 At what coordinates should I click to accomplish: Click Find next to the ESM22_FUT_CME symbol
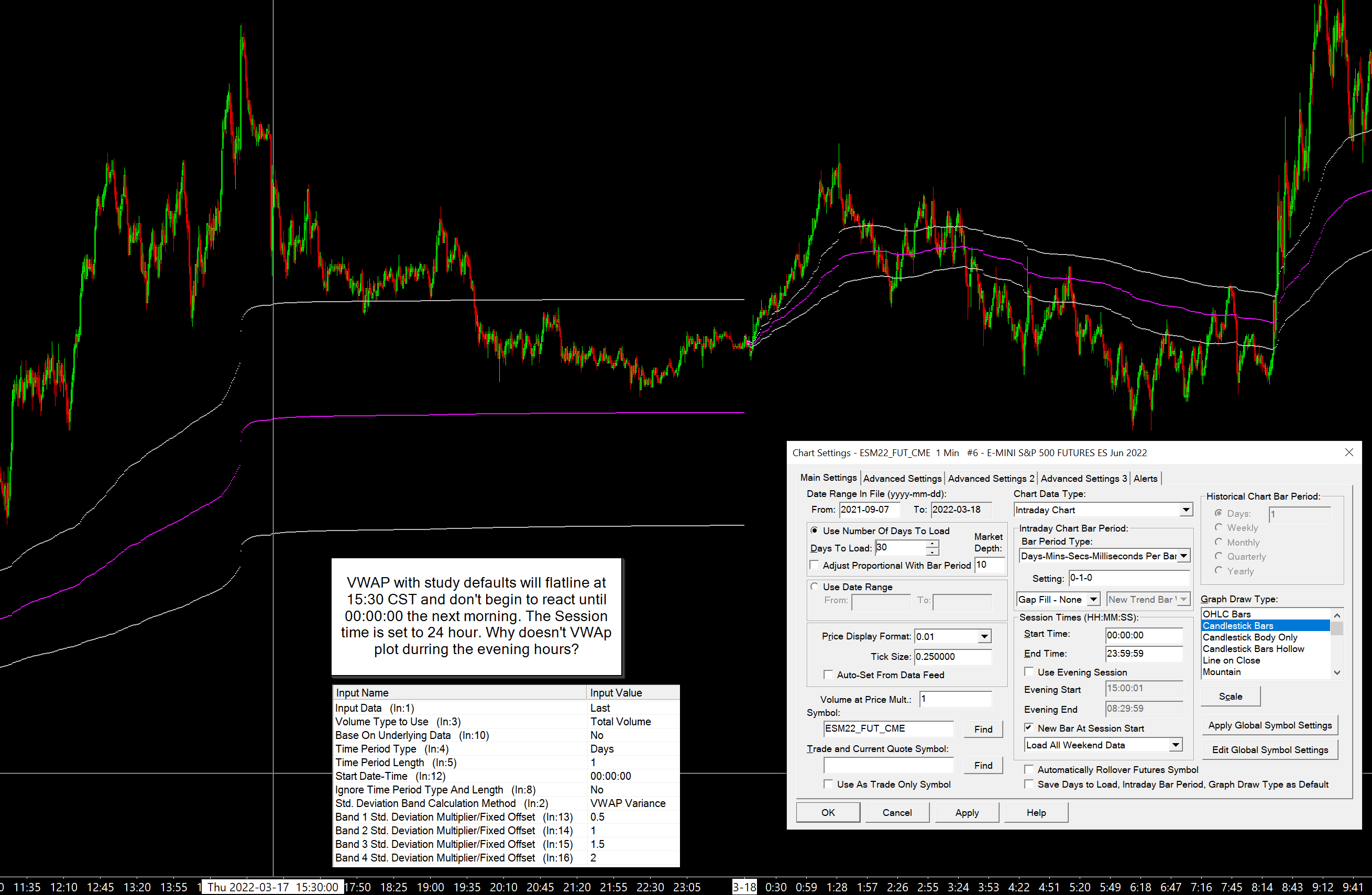coord(983,729)
